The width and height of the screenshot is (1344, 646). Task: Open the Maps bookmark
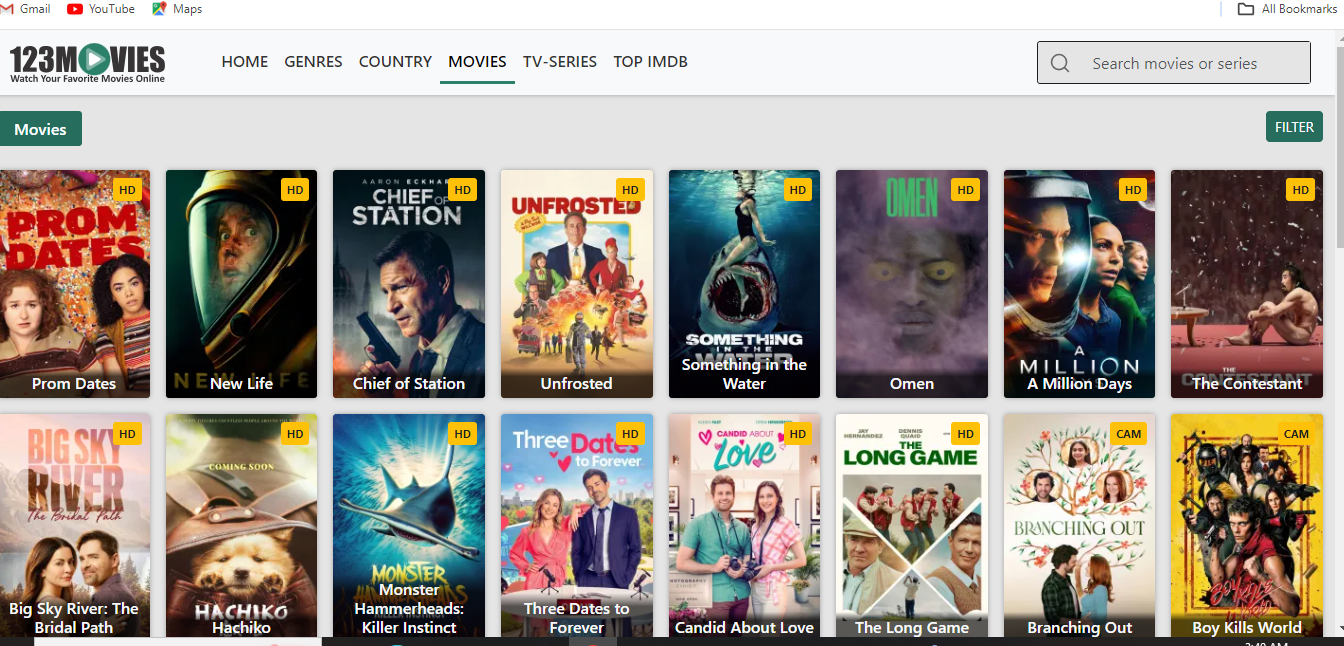tap(177, 9)
